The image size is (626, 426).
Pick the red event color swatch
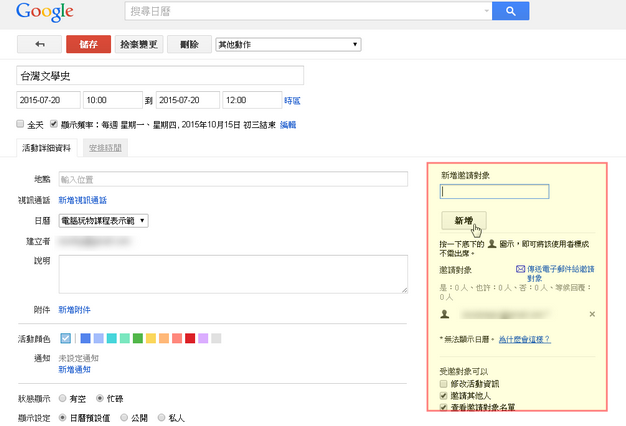pos(190,339)
